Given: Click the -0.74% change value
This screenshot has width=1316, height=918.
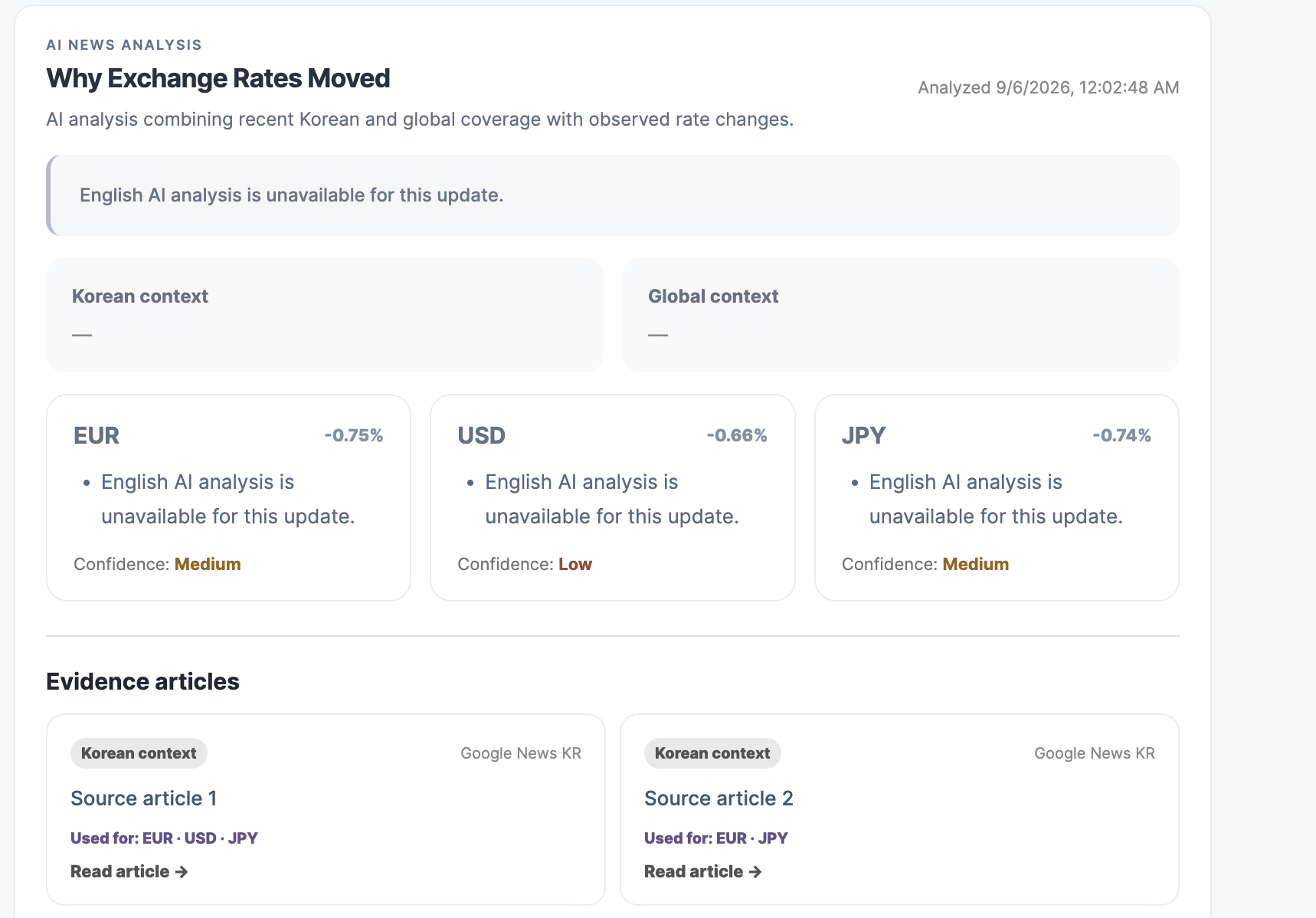Looking at the screenshot, I should [x=1121, y=435].
